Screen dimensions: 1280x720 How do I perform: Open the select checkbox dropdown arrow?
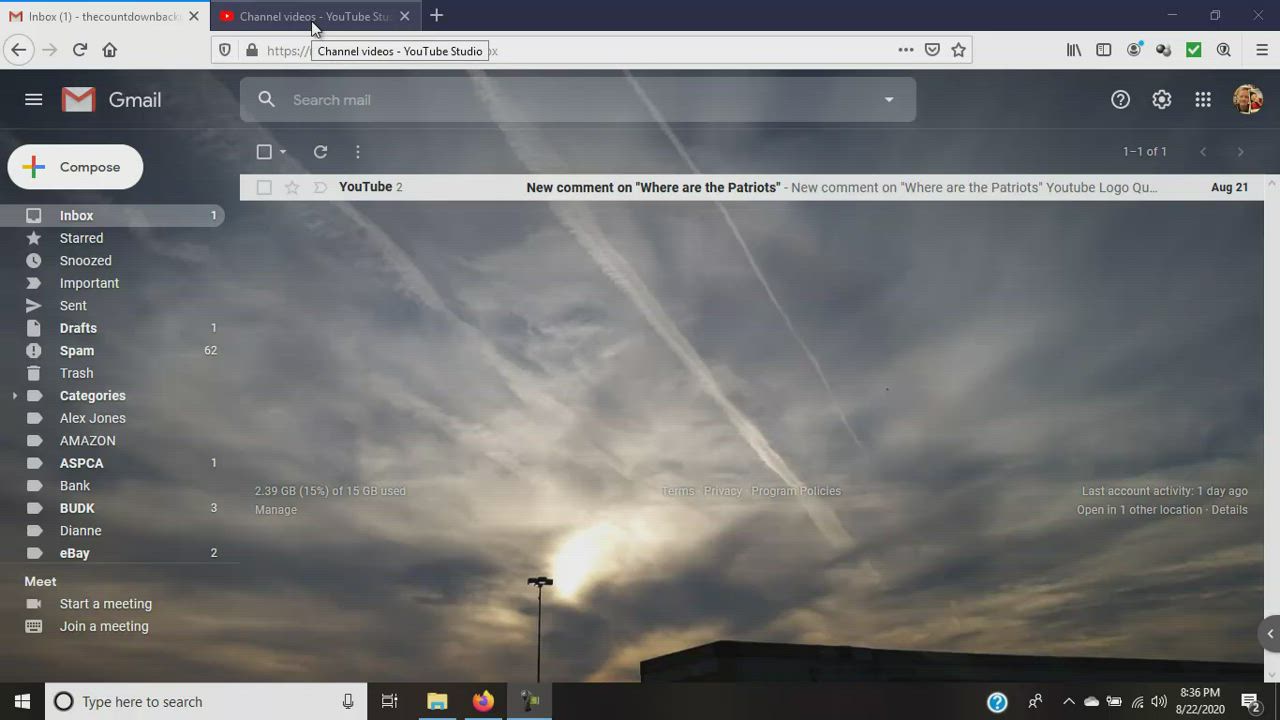click(283, 152)
